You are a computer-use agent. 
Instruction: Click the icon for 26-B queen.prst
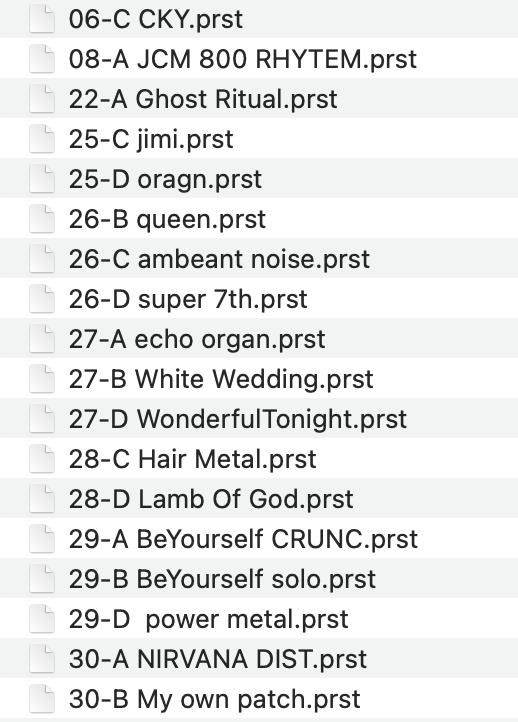(x=42, y=219)
